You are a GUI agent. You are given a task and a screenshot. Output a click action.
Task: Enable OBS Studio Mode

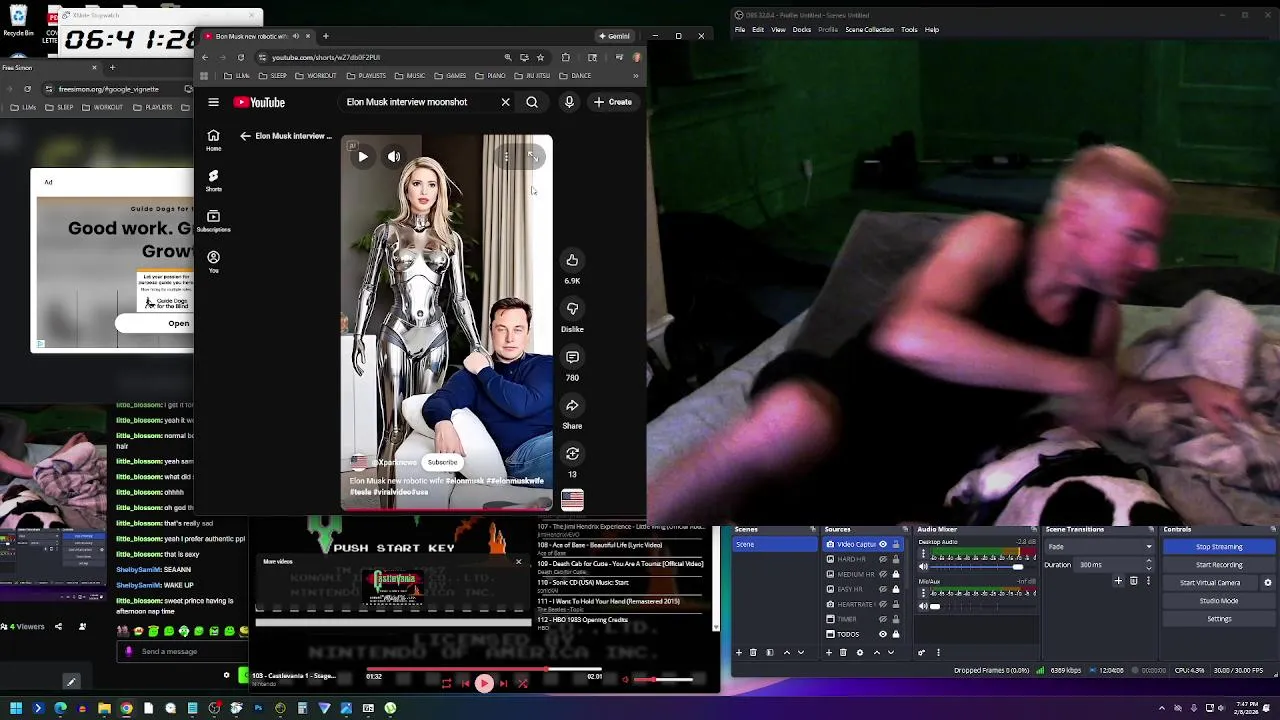pyautogui.click(x=1219, y=601)
